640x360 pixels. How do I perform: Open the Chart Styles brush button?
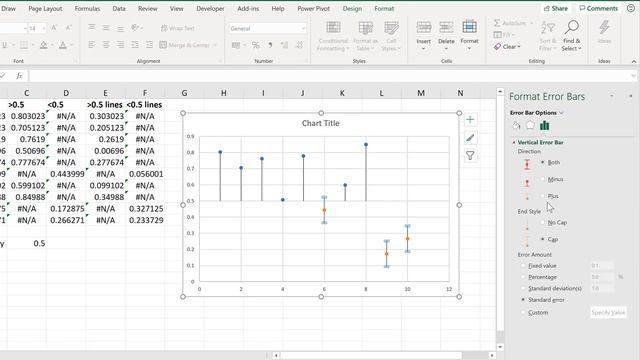[470, 138]
